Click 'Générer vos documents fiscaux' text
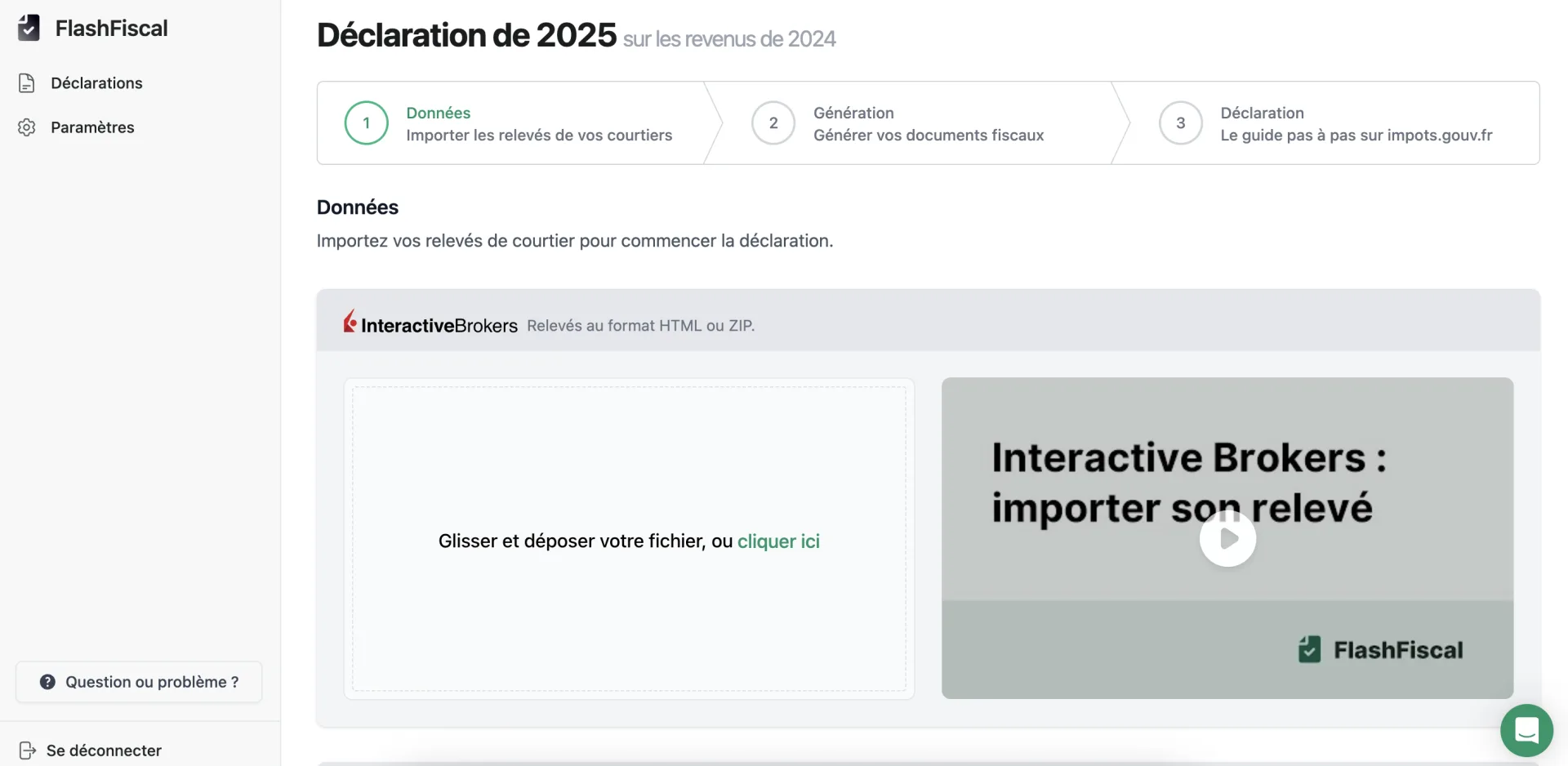The image size is (1568, 766). pos(929,136)
